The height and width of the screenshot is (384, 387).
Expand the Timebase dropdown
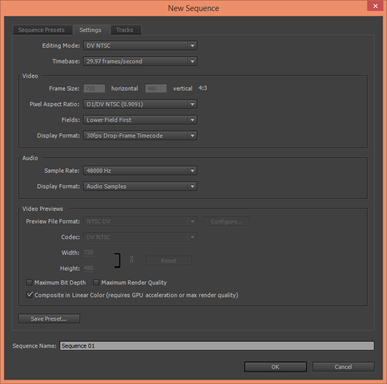[x=140, y=61]
